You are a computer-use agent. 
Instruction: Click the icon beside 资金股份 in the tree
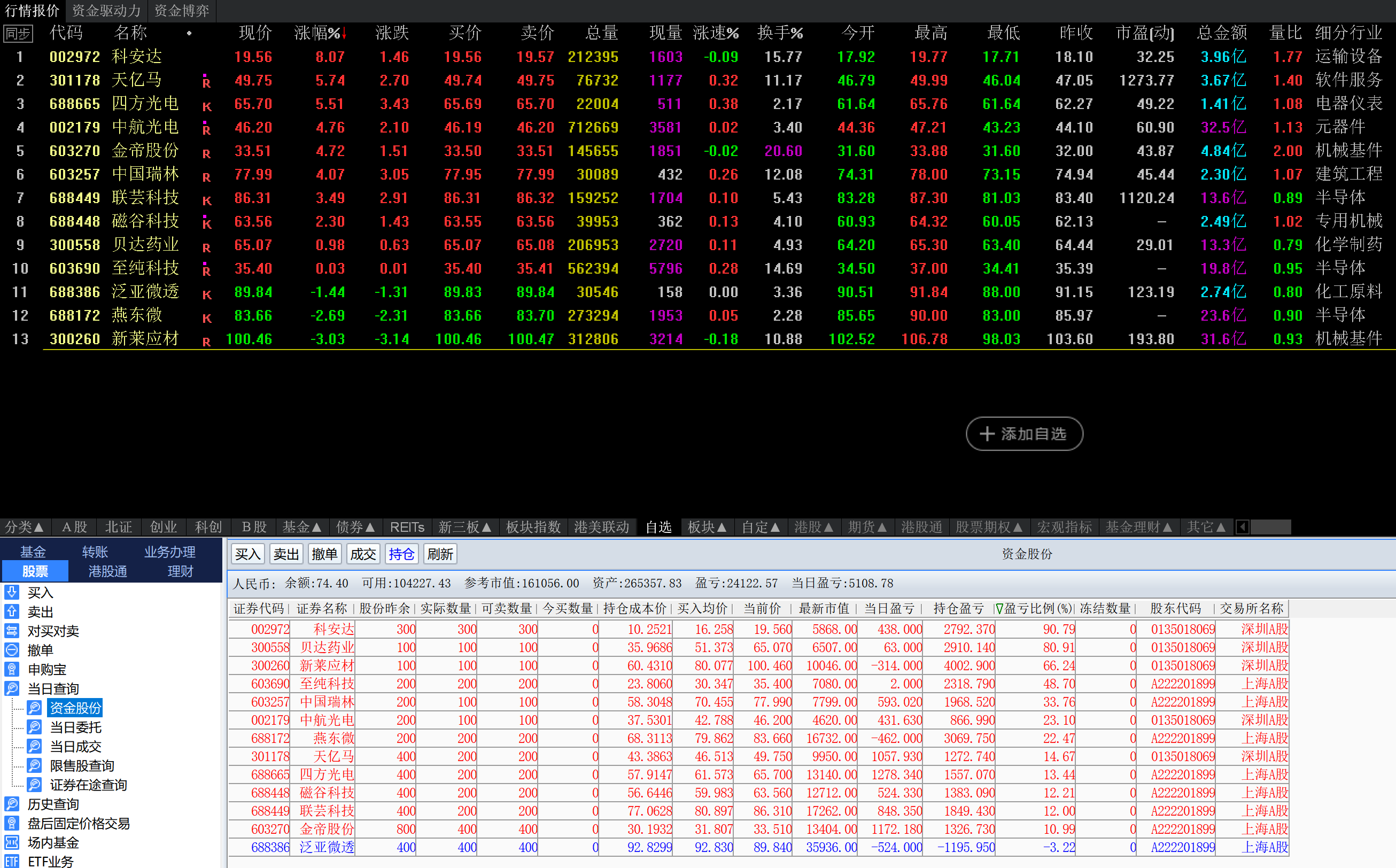pos(34,707)
